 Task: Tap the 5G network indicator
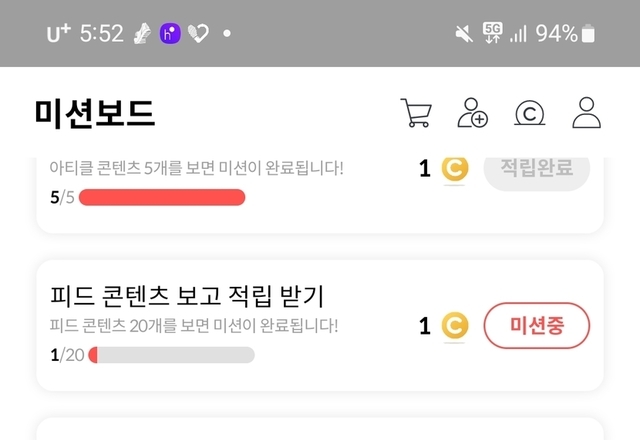click(x=492, y=33)
